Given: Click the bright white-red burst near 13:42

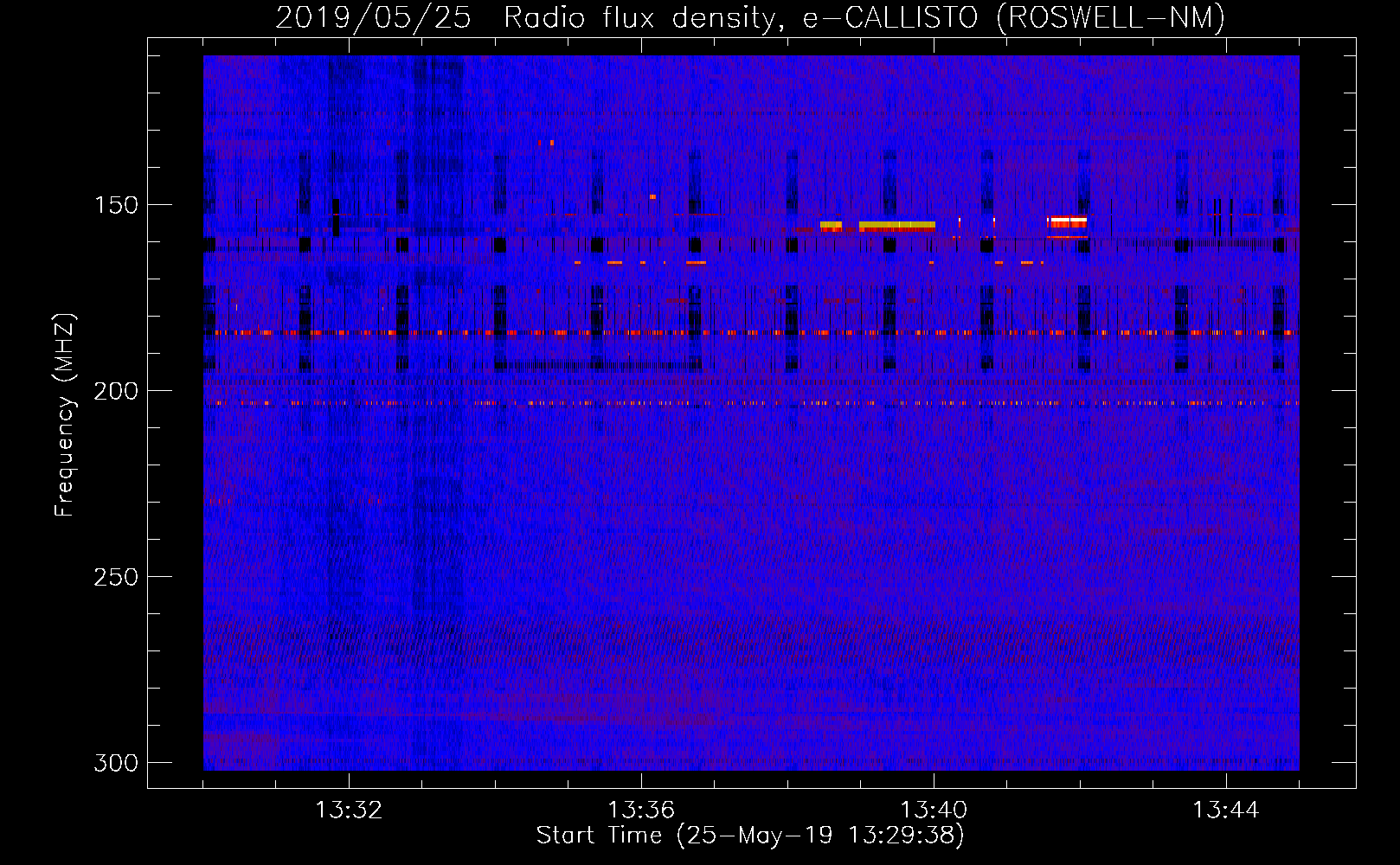Looking at the screenshot, I should [1066, 222].
